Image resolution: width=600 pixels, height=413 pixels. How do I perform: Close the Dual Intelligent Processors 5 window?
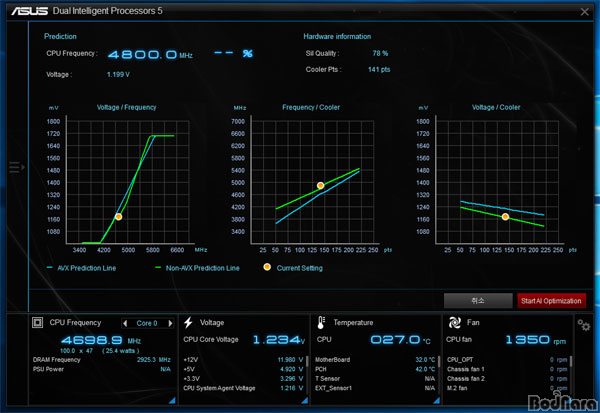584,12
